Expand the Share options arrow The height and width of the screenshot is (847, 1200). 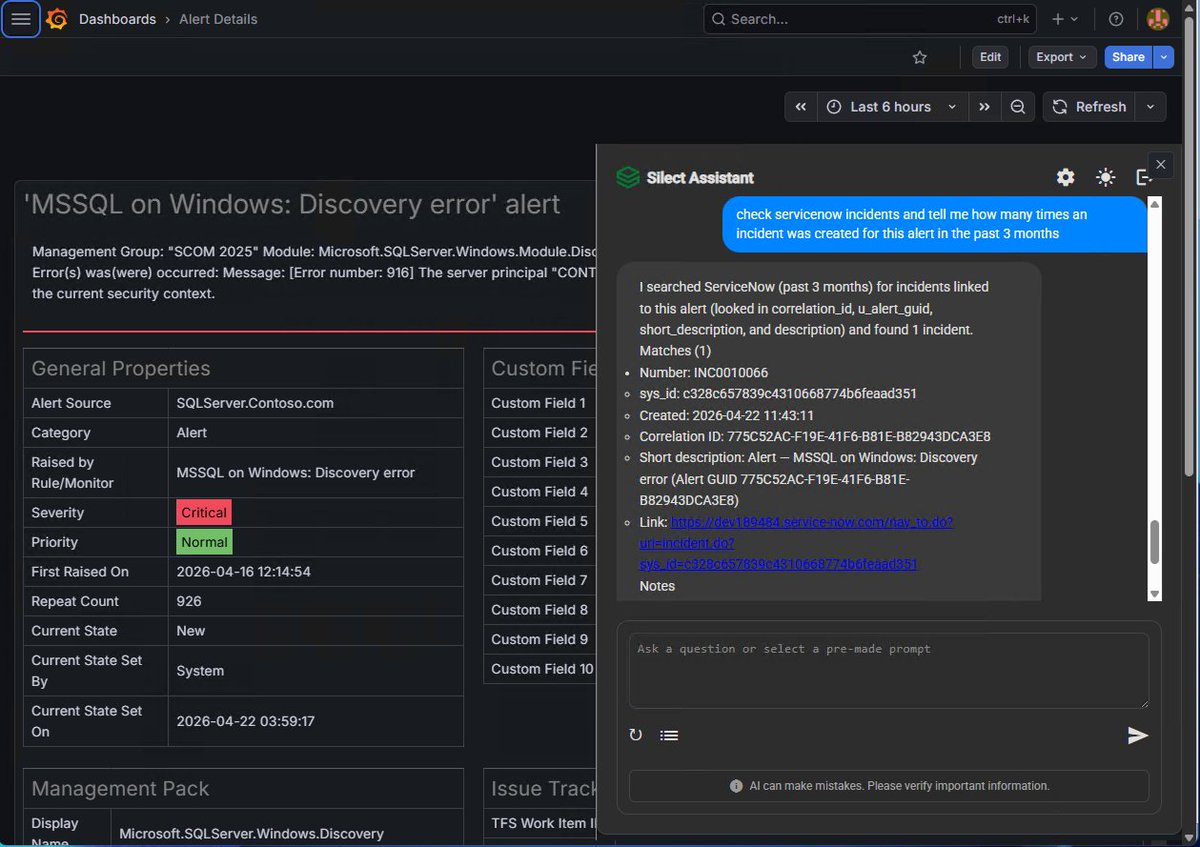(1162, 57)
